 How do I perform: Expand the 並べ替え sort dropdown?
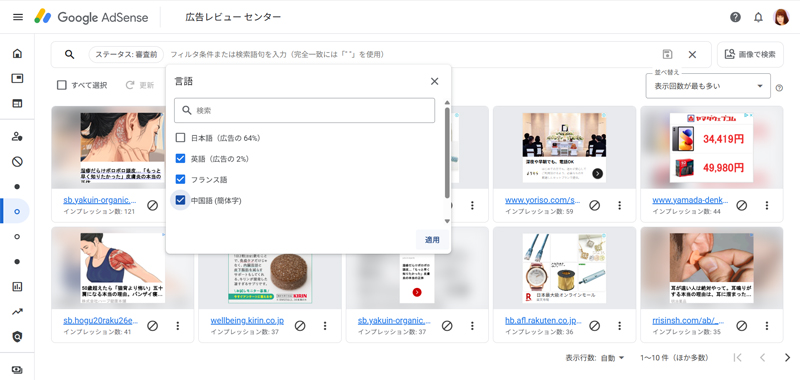pos(708,86)
